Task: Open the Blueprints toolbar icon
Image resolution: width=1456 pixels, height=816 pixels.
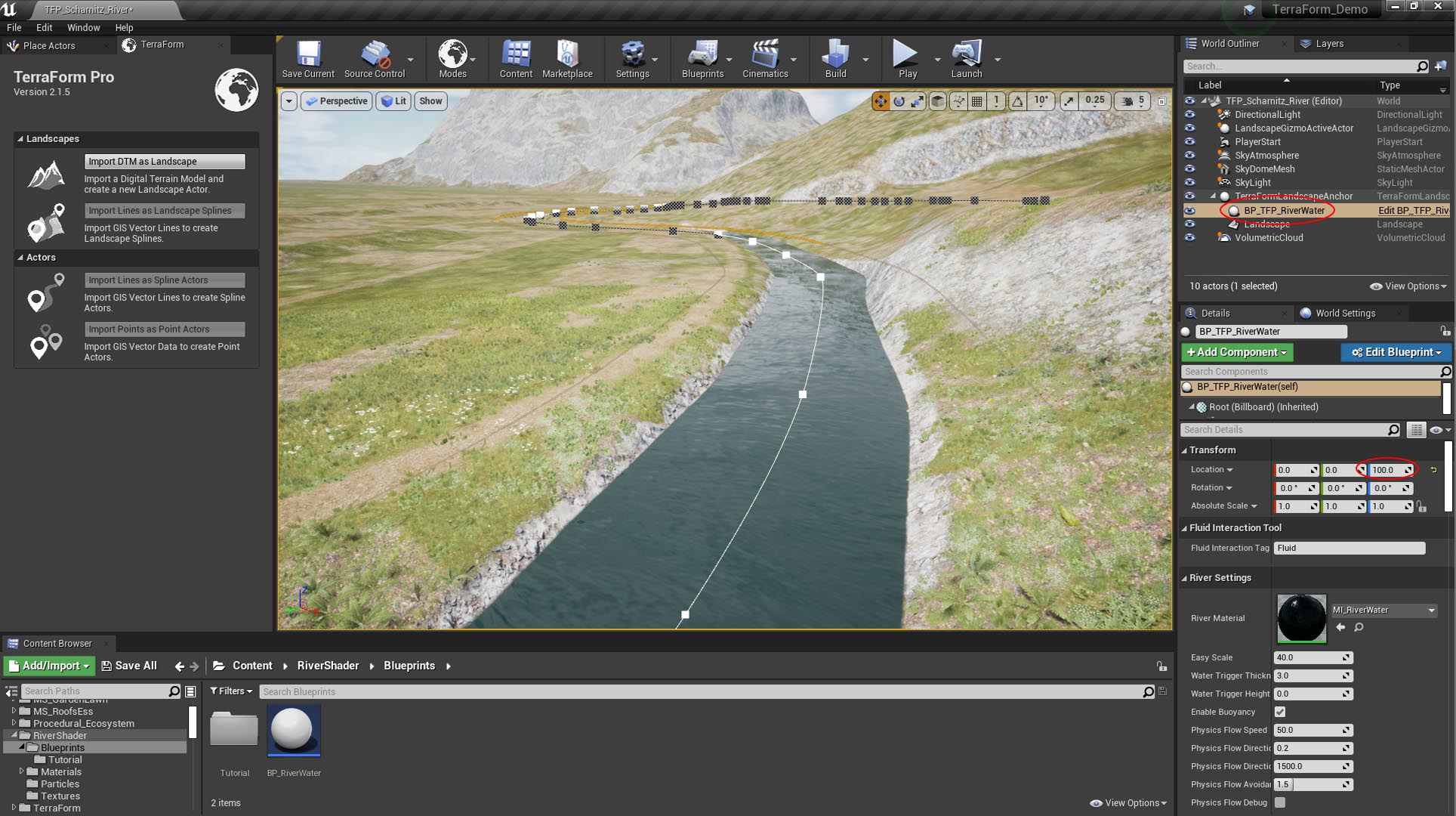Action: pyautogui.click(x=702, y=54)
